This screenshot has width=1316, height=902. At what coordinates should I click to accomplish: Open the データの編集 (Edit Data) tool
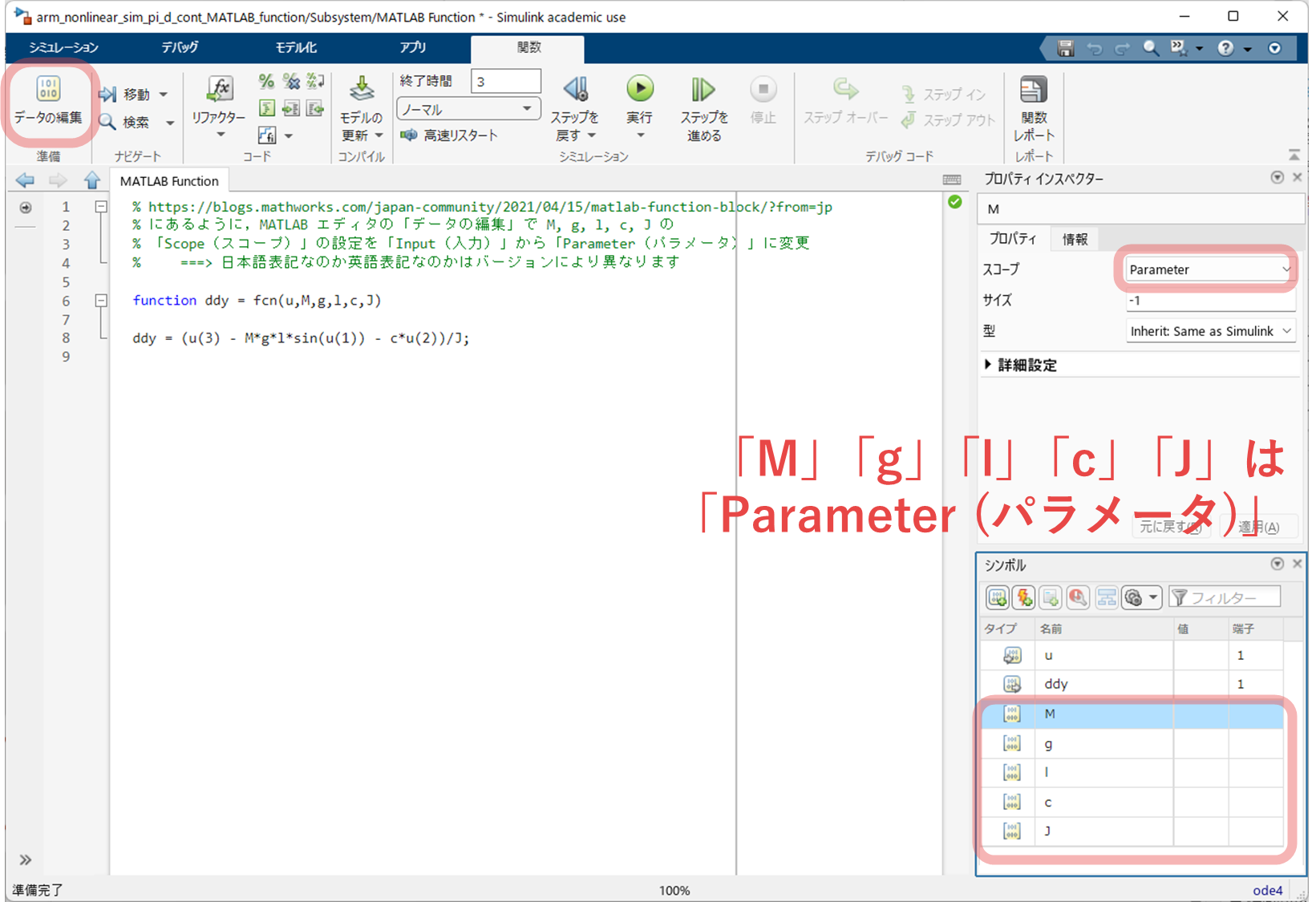(48, 99)
